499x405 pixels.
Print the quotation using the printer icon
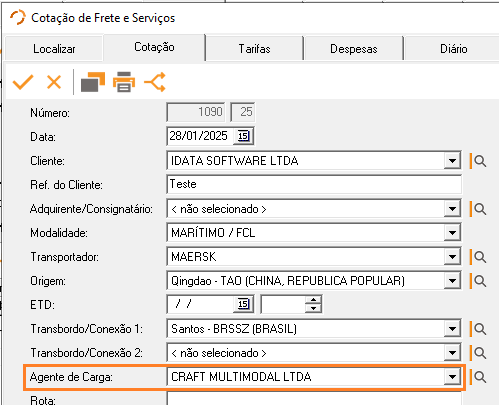click(x=124, y=82)
